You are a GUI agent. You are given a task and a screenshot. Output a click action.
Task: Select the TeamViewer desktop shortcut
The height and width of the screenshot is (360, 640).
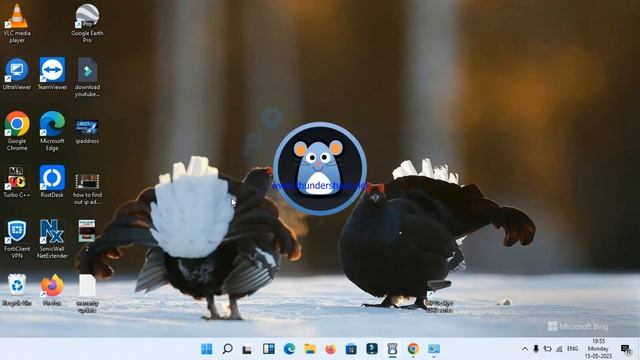52,73
